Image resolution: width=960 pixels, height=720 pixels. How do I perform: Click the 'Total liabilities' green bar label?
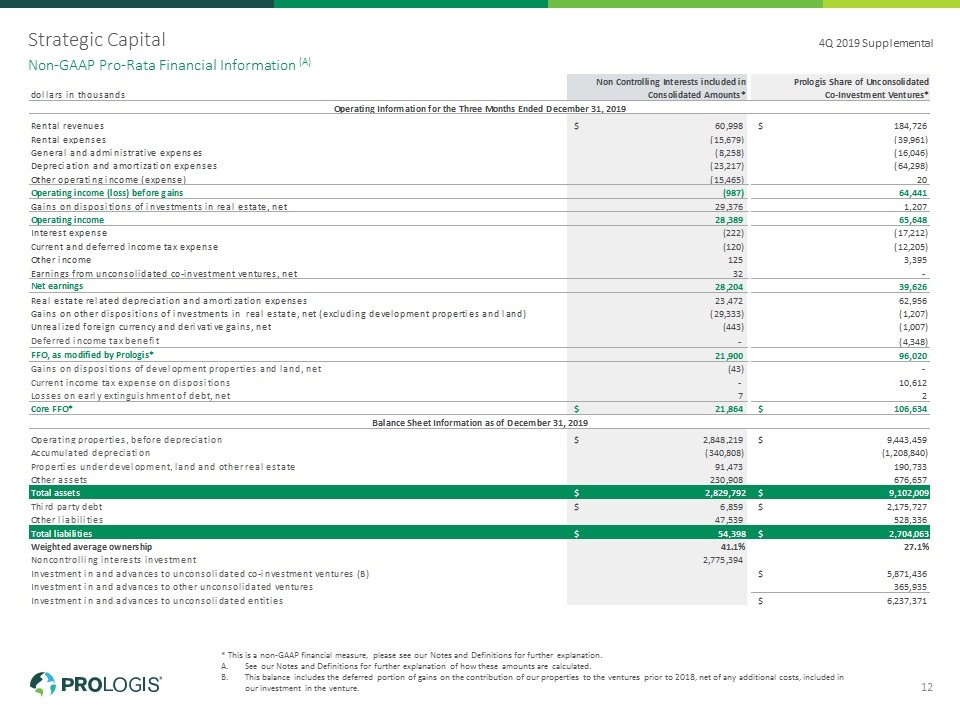click(61, 533)
